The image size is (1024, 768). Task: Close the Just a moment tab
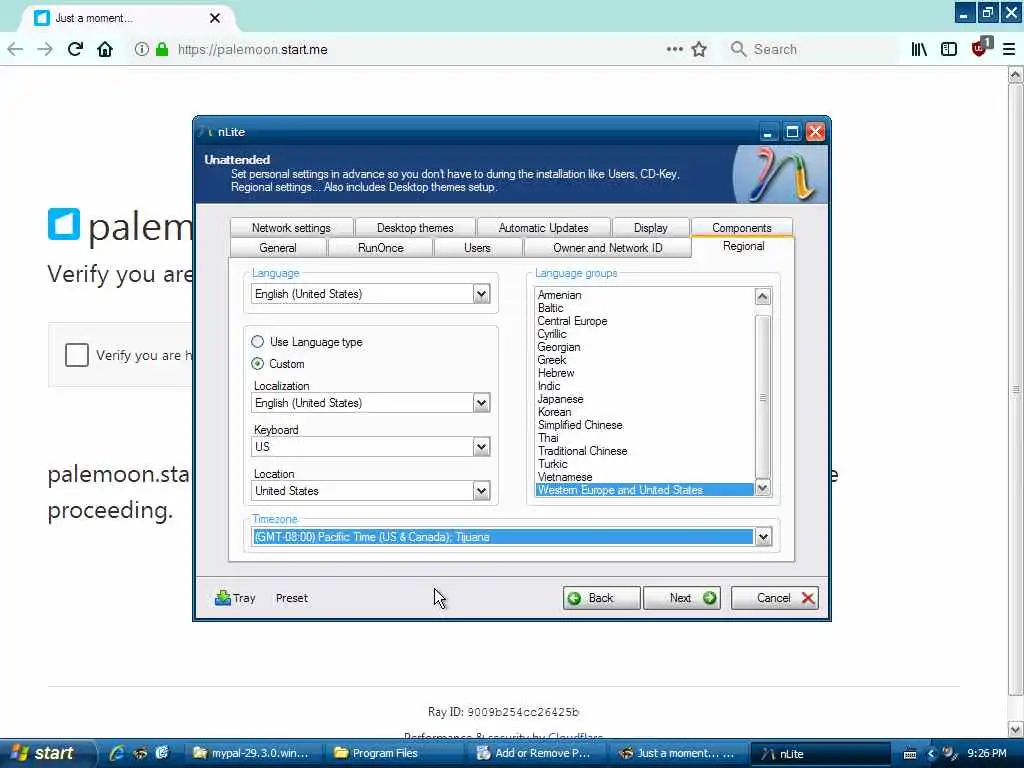(214, 18)
